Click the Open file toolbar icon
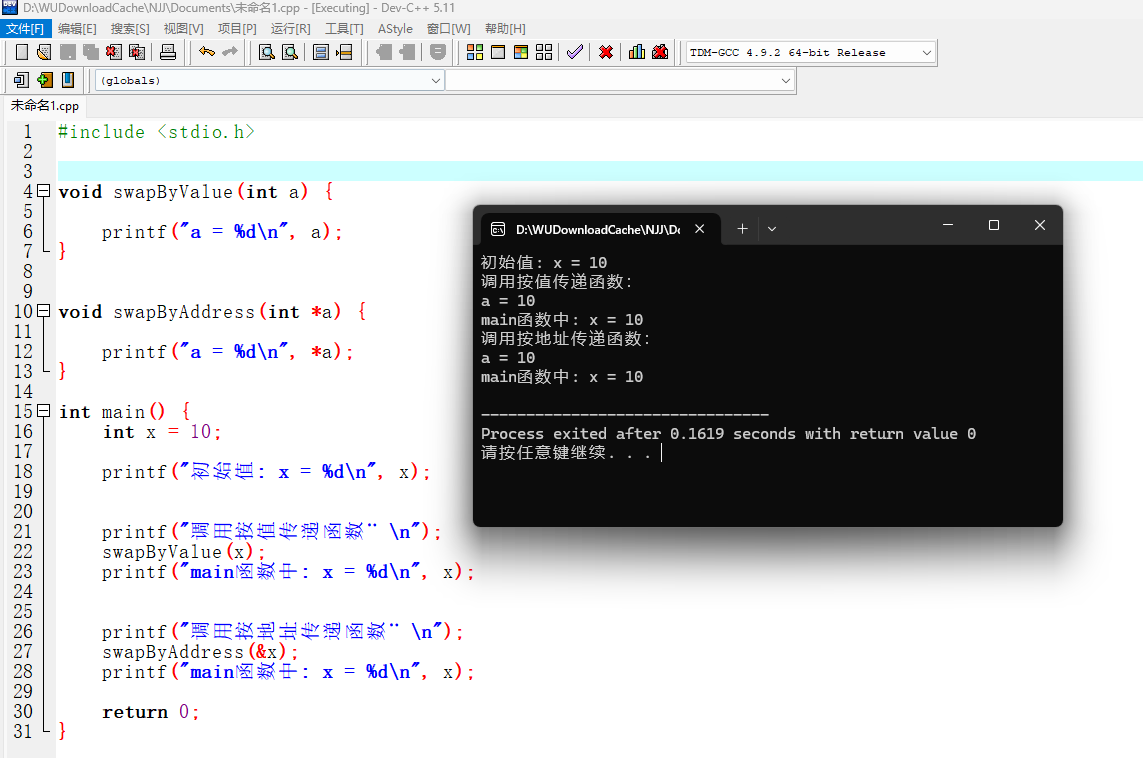Screen dimensions: 1143x758 point(44,52)
